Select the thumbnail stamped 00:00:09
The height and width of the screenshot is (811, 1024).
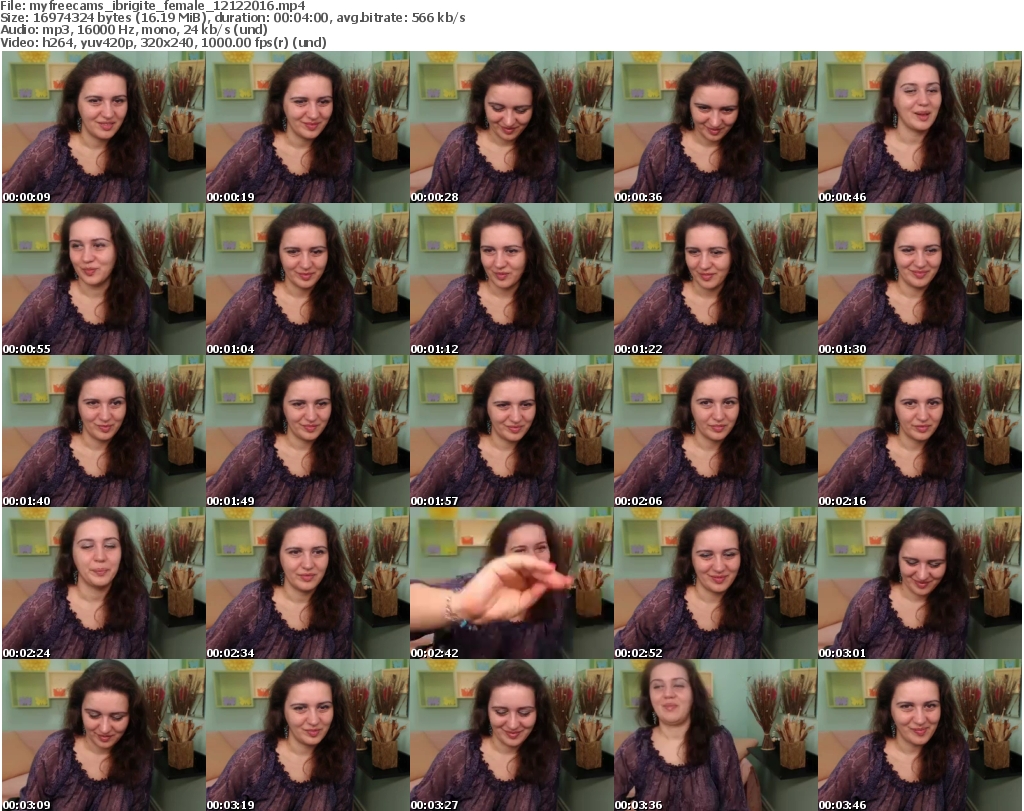[104, 127]
